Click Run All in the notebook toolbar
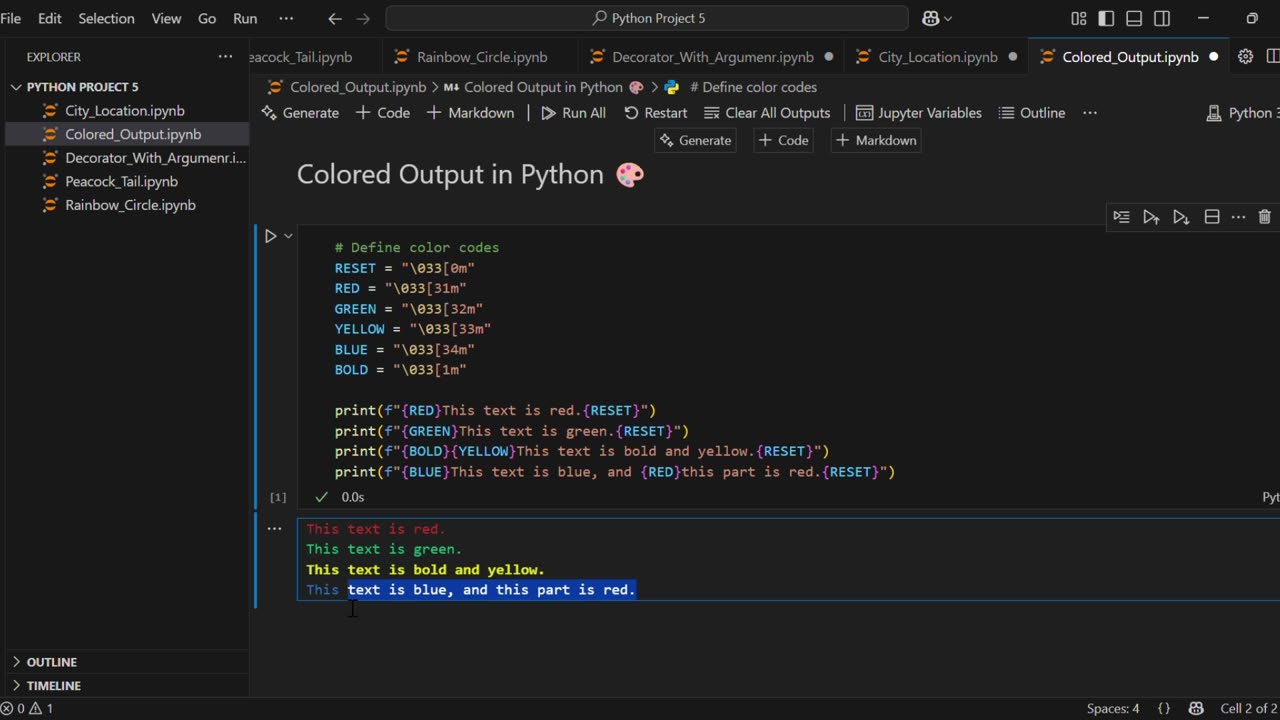Screen dimensions: 1280x720 coord(573,113)
